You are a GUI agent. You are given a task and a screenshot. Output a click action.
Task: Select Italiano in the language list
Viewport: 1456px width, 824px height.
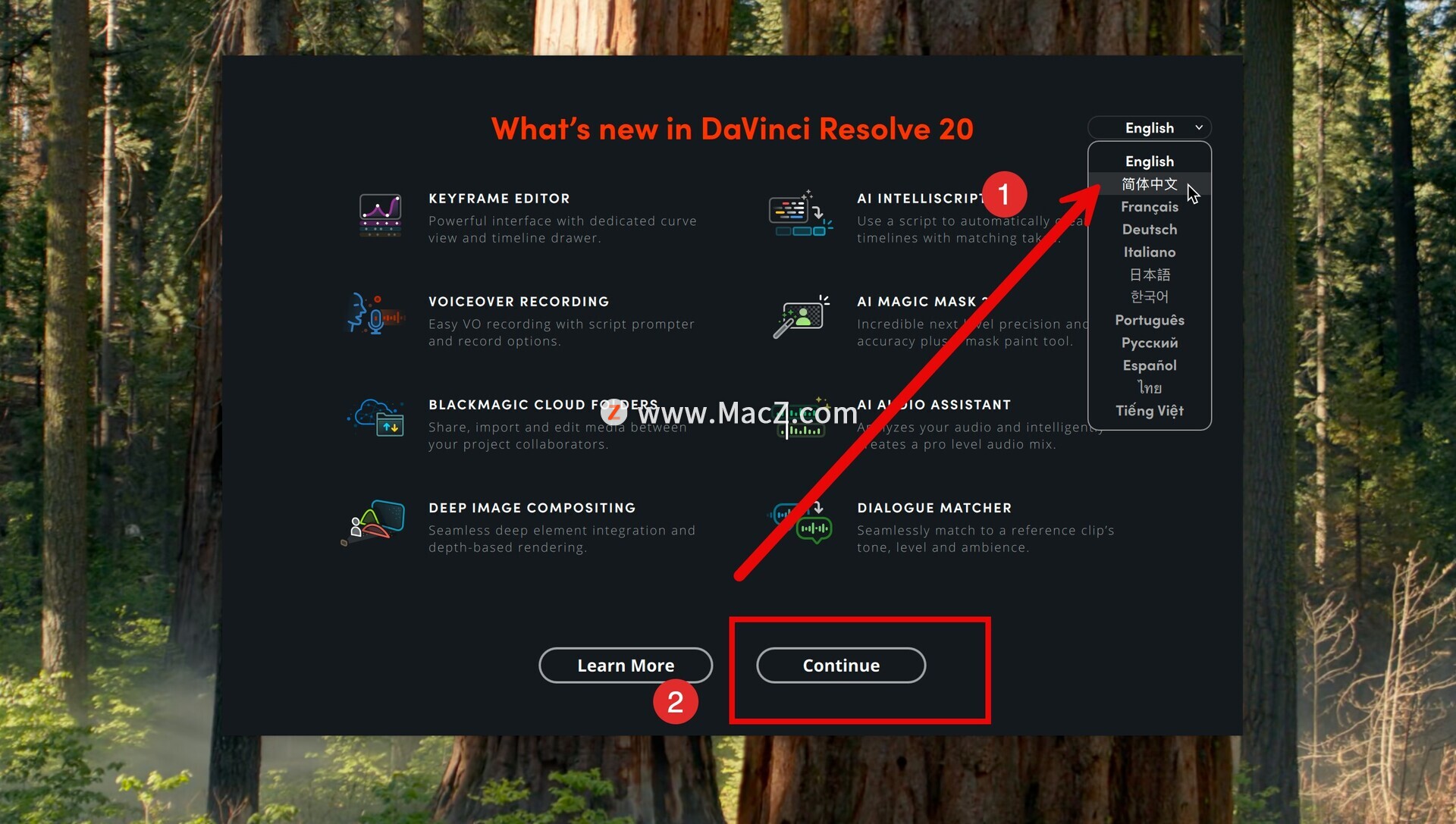1150,252
